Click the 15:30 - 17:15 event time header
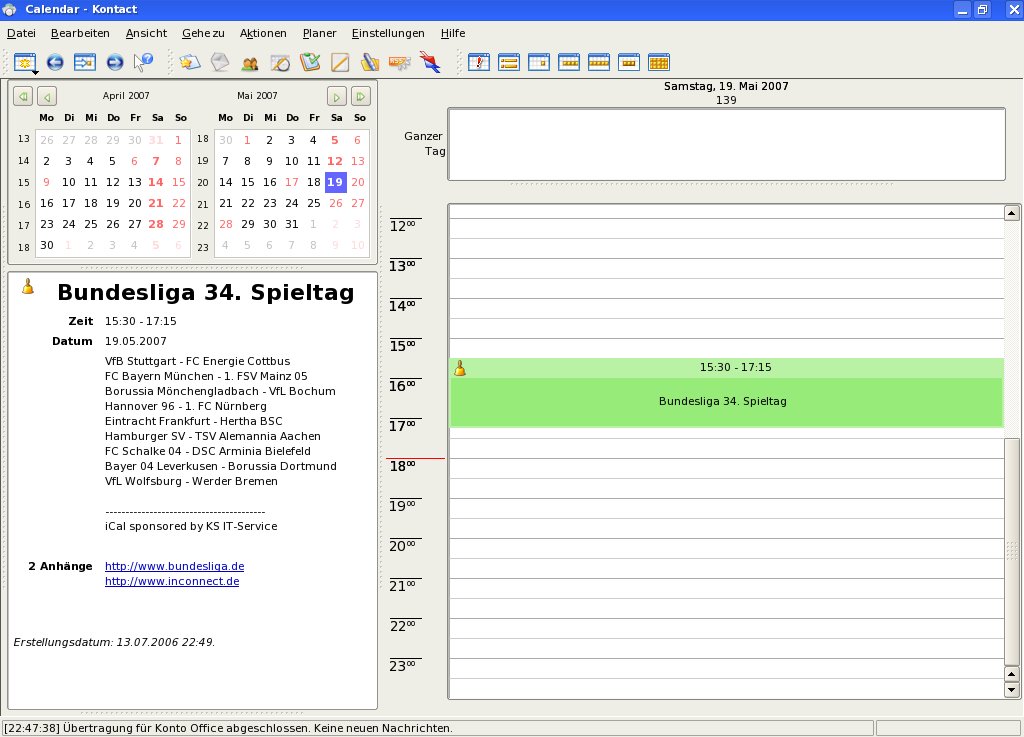The width and height of the screenshot is (1024, 737). (735, 368)
